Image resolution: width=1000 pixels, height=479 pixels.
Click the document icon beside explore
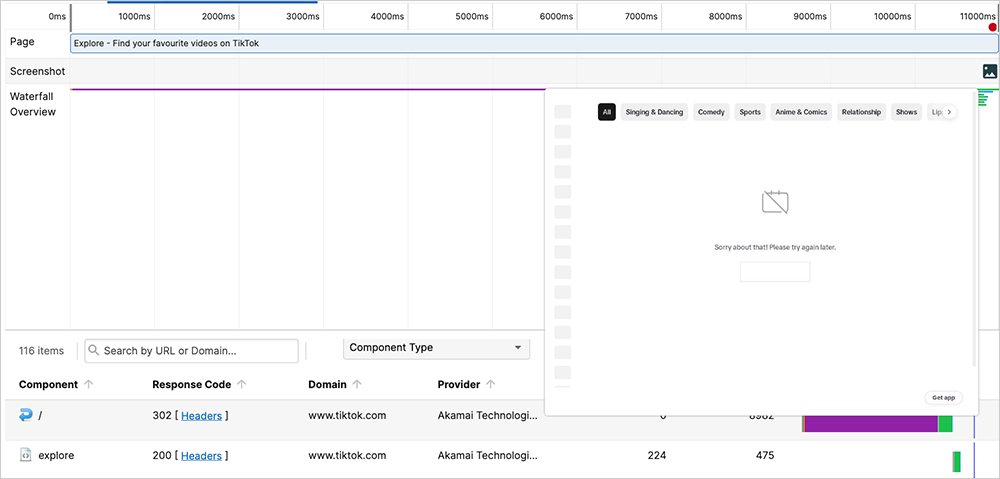[26, 456]
